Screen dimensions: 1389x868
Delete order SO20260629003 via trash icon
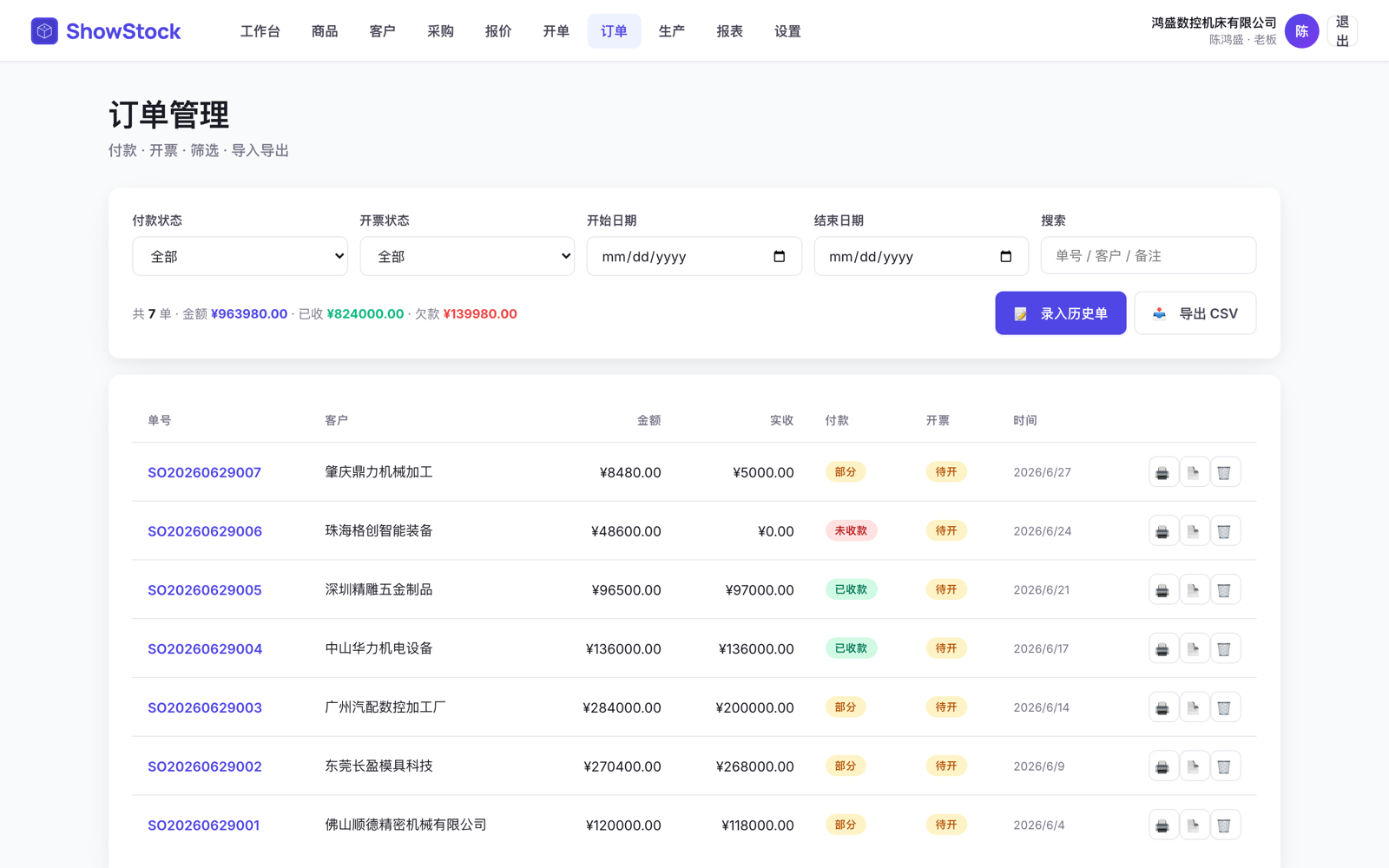coord(1225,707)
